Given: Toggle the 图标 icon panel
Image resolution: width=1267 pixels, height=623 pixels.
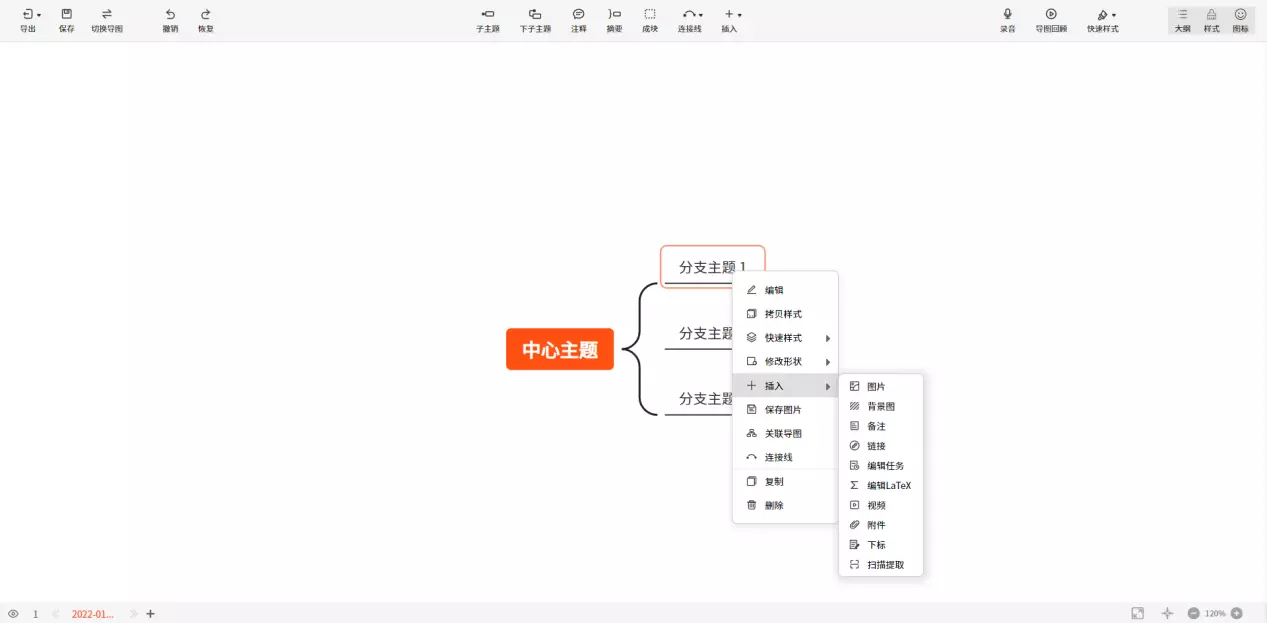Looking at the screenshot, I should [1240, 20].
